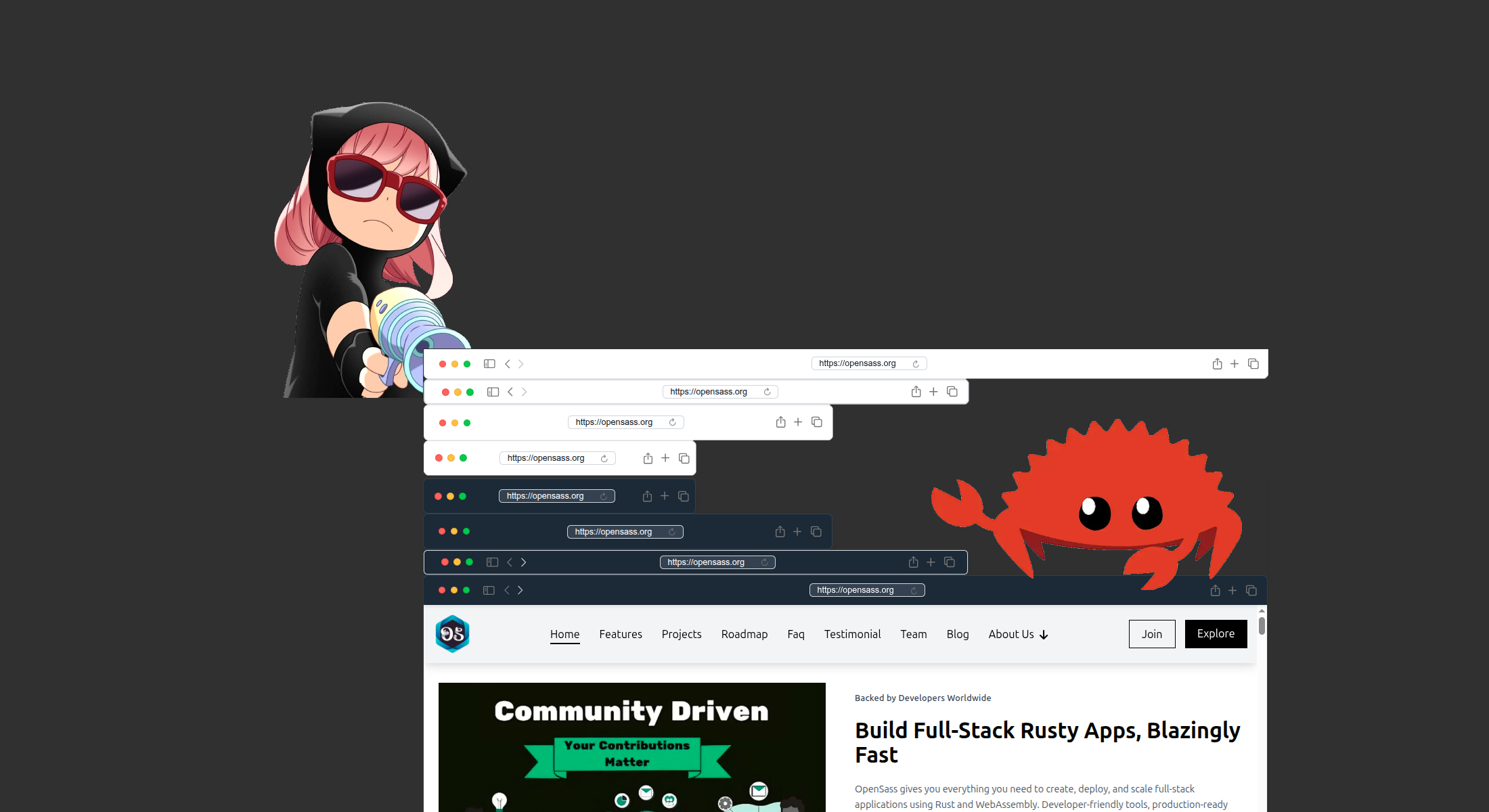Toggle sidebar icon in the widest dark browser bar

tap(489, 591)
